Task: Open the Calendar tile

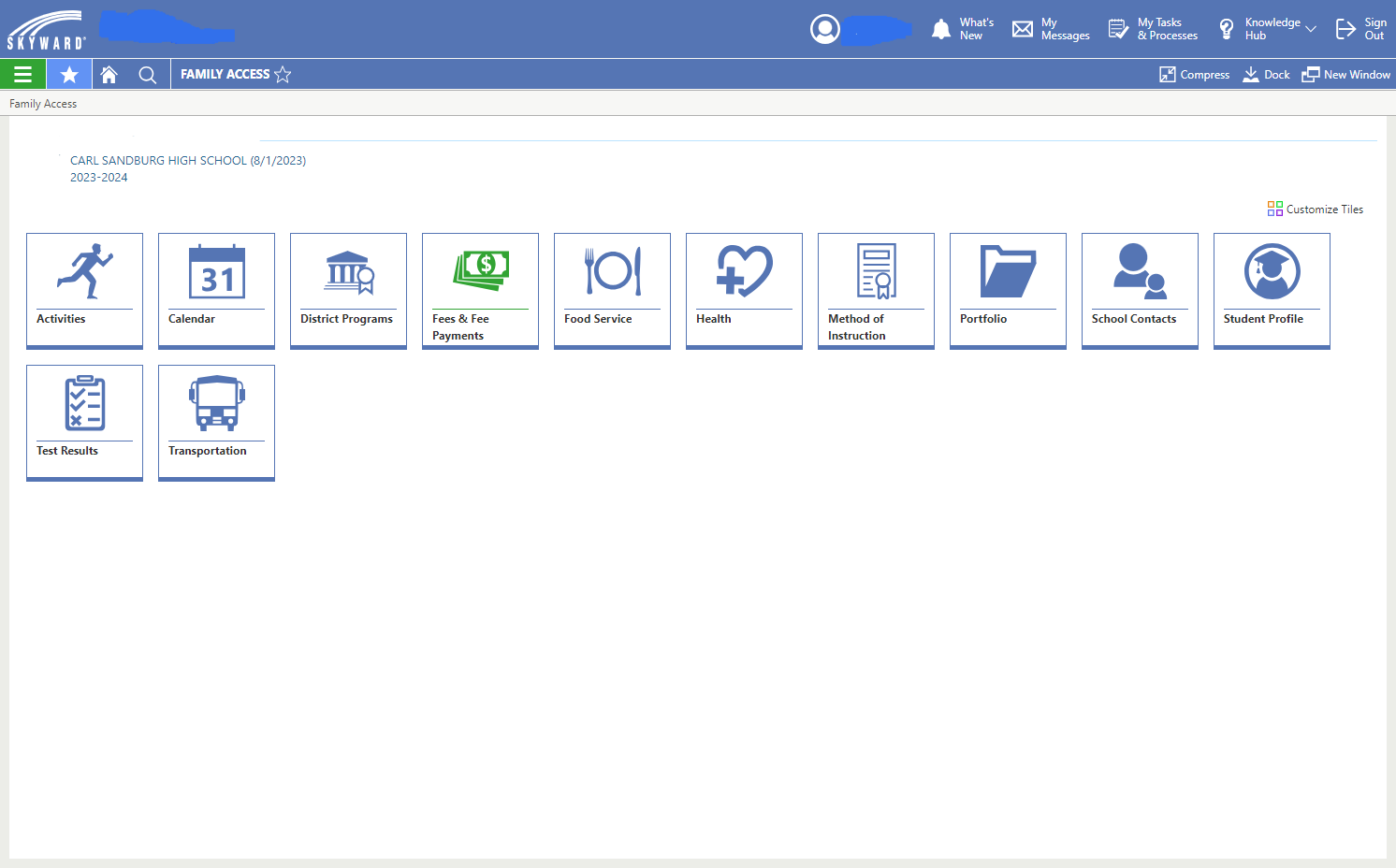Action: [216, 291]
